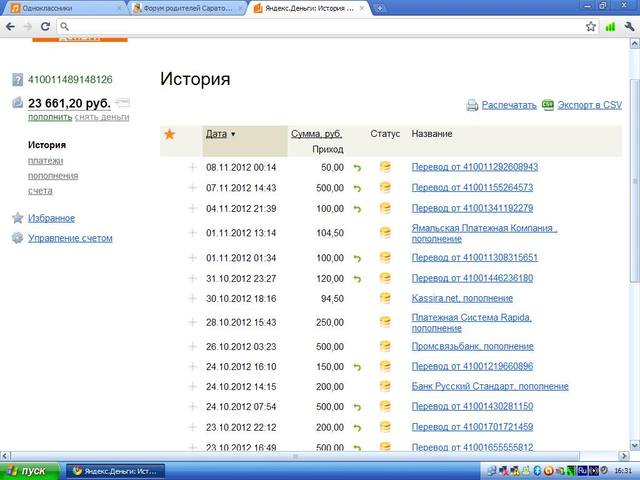Open the Ямальская Платежная Компания пополнение link

point(484,233)
